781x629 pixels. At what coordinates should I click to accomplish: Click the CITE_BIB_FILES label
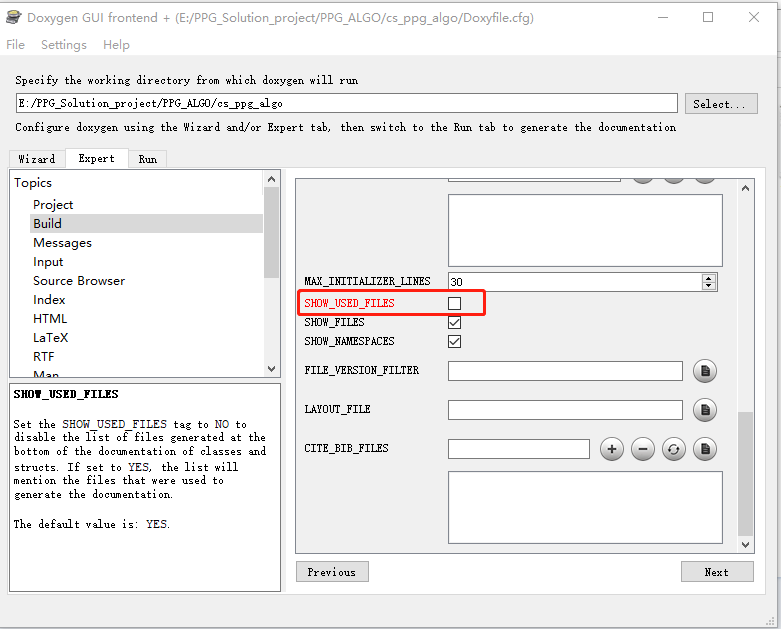[x=346, y=448]
